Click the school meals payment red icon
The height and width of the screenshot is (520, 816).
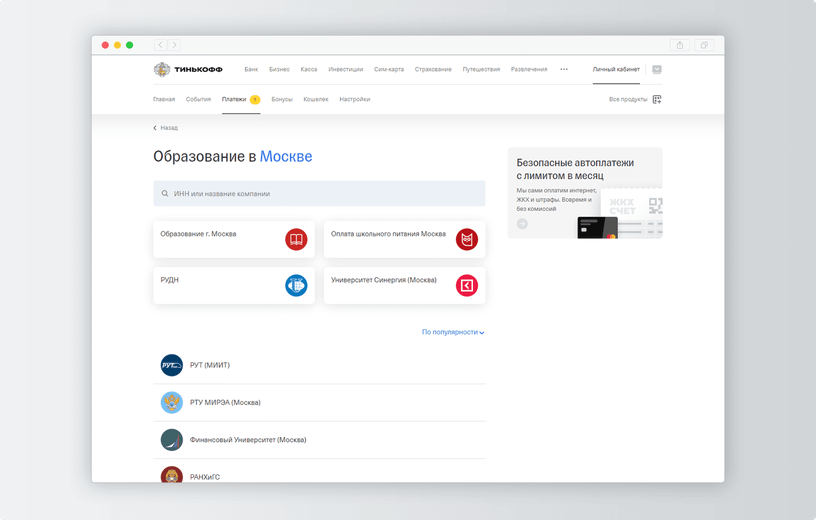coord(467,239)
